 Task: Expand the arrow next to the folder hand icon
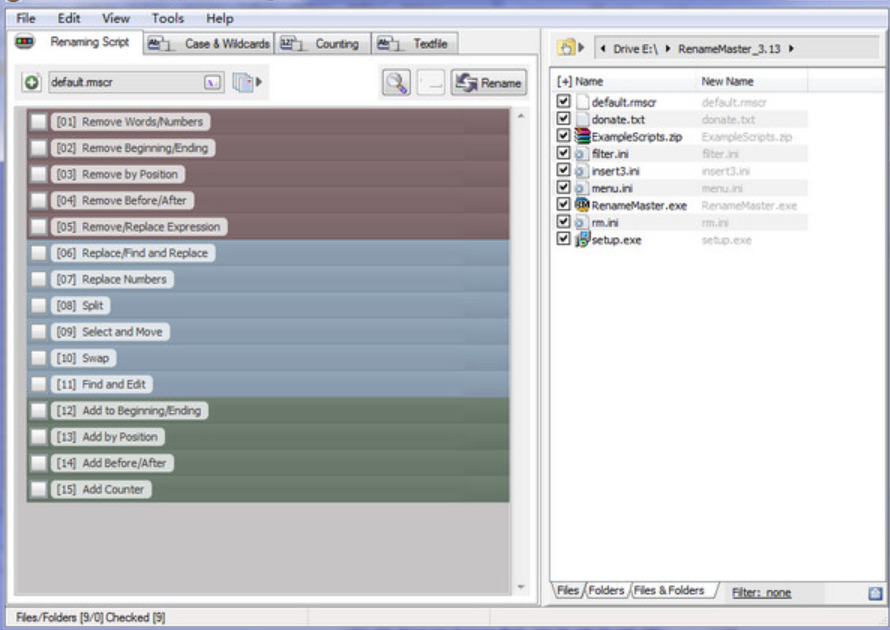tap(581, 48)
